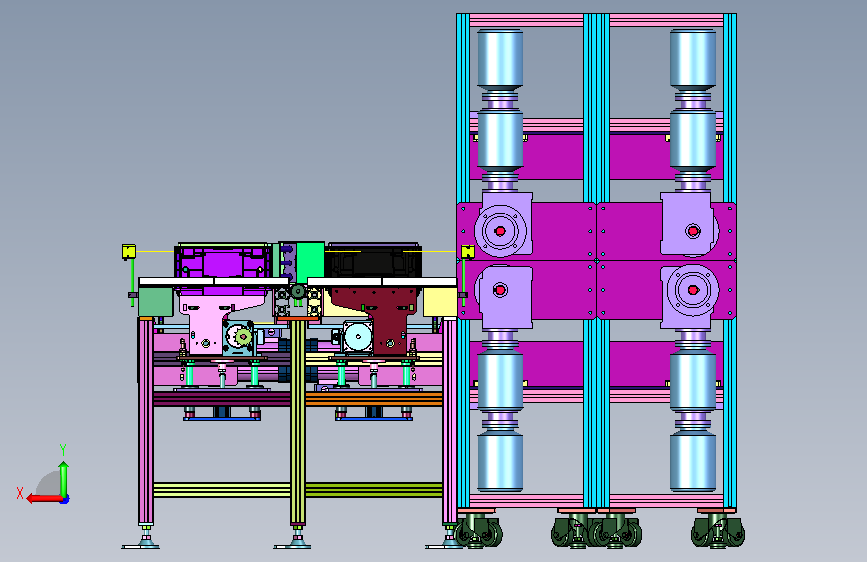Select the white round motor flange under maroon bracket
This screenshot has width=867, height=562.
click(358, 336)
